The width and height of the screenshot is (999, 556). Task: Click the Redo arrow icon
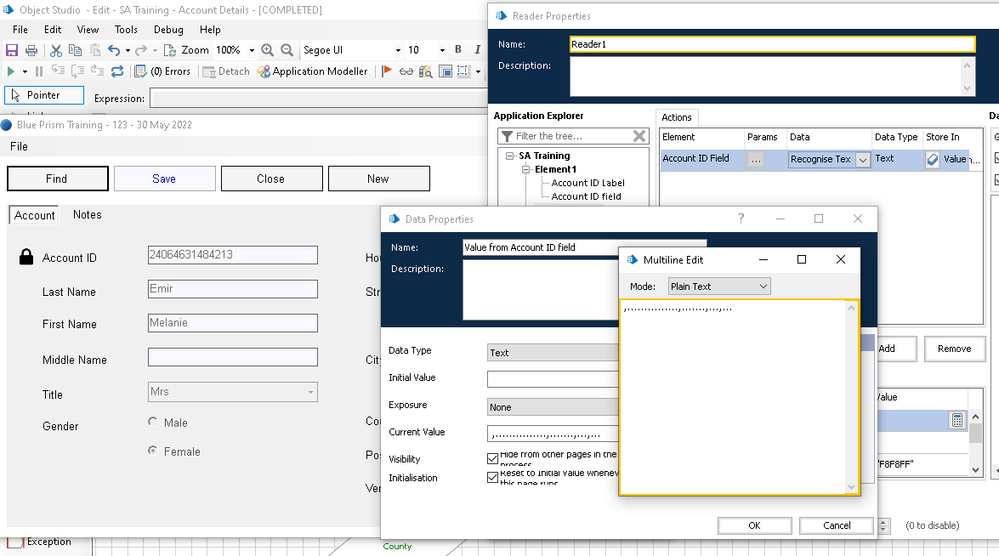pos(141,50)
